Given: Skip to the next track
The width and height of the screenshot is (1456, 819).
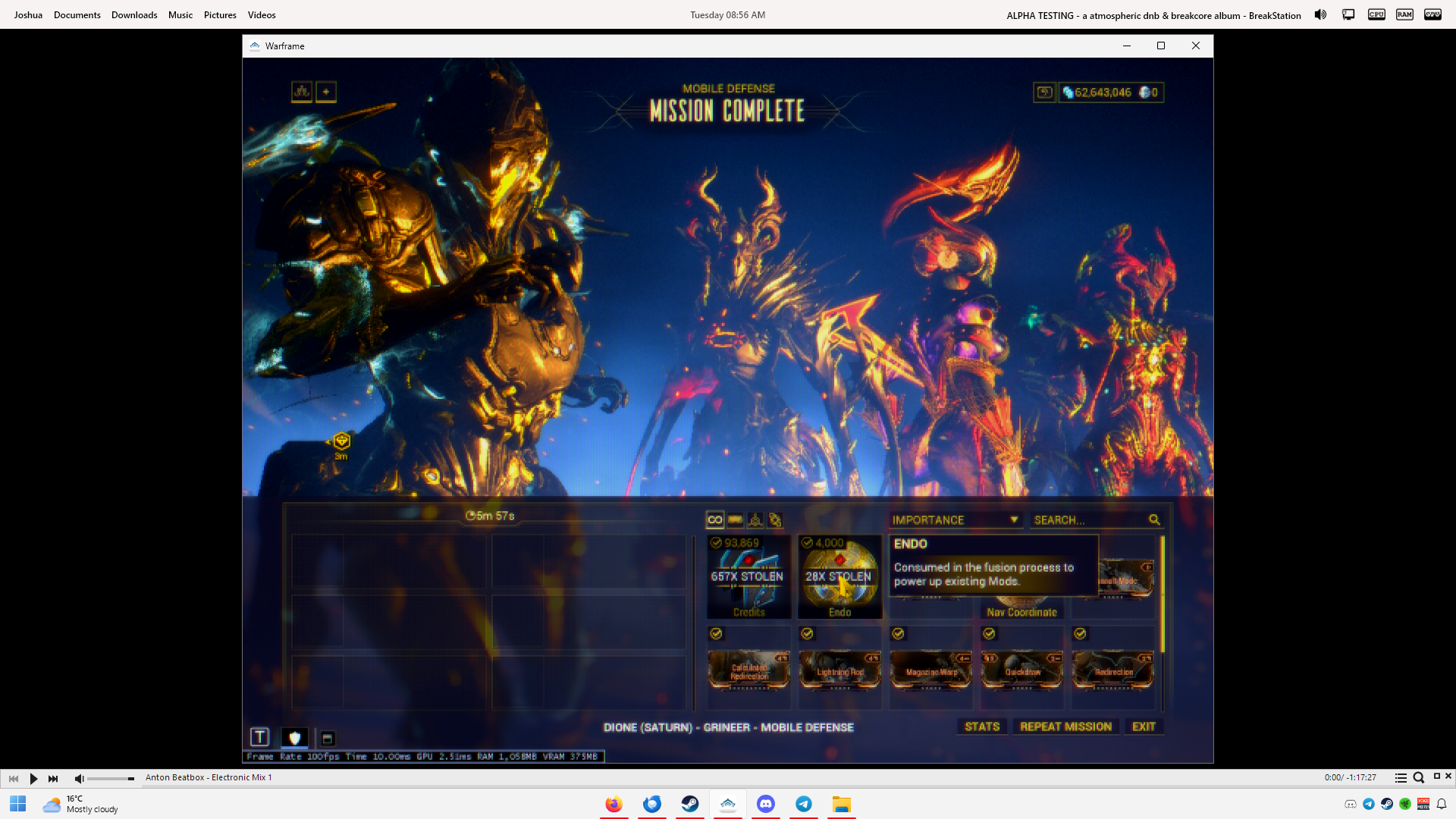Looking at the screenshot, I should coord(53,778).
